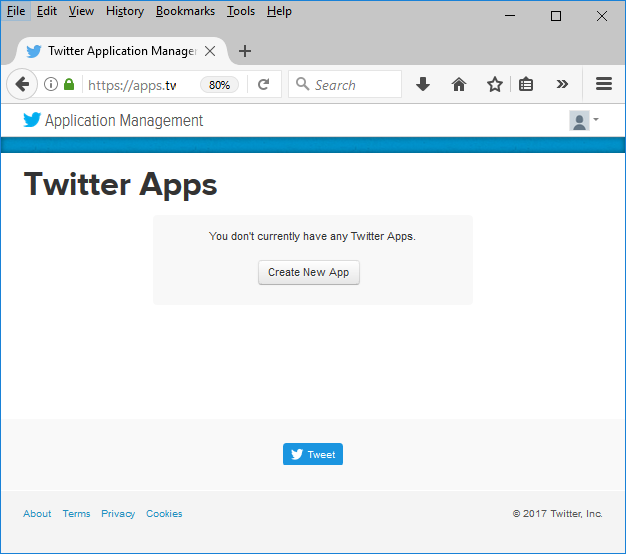This screenshot has height=554, width=626.
Task: Close the Twitter Application Management tab
Action: point(210,51)
